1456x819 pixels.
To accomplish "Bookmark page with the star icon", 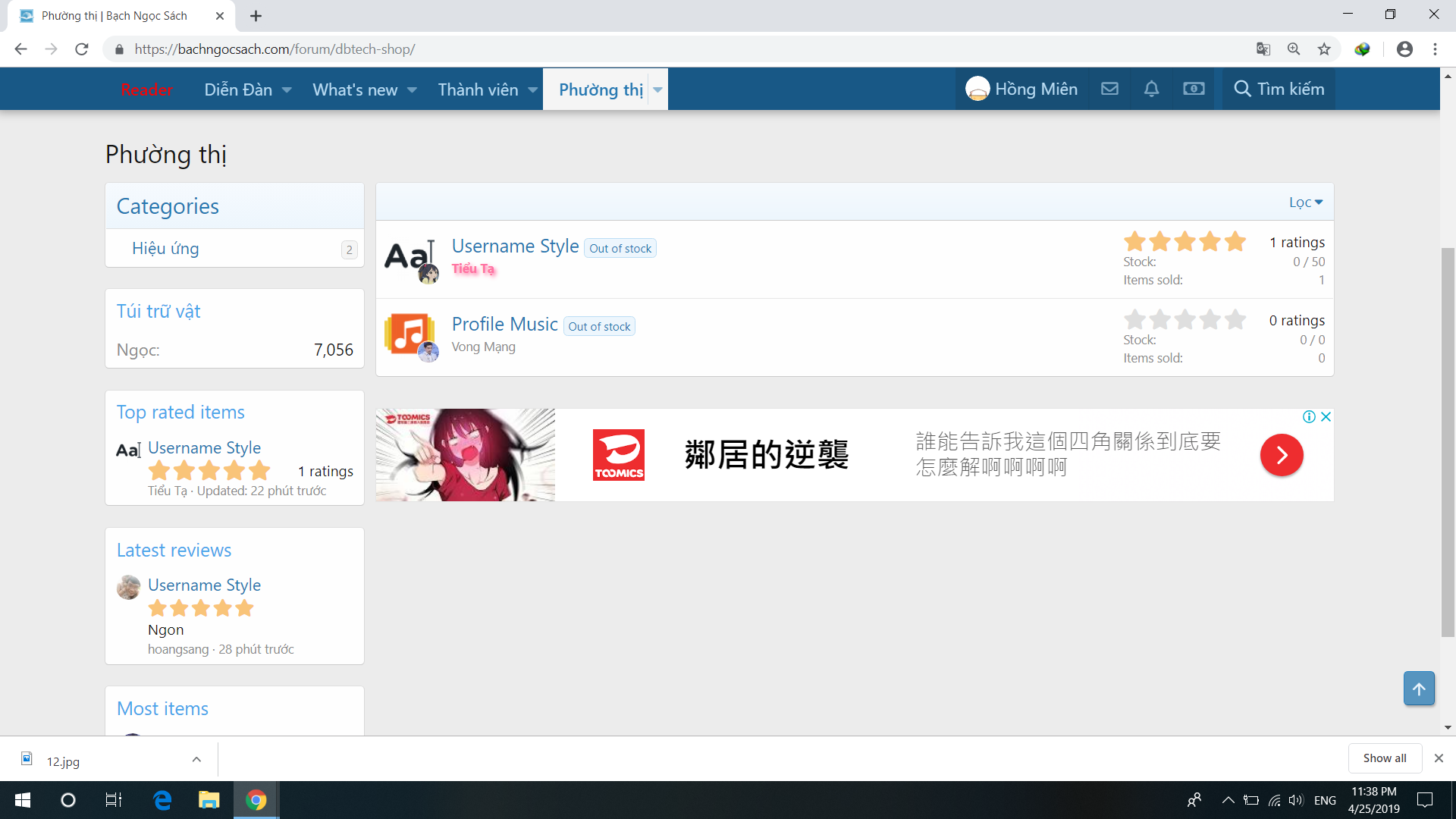I will [1324, 49].
